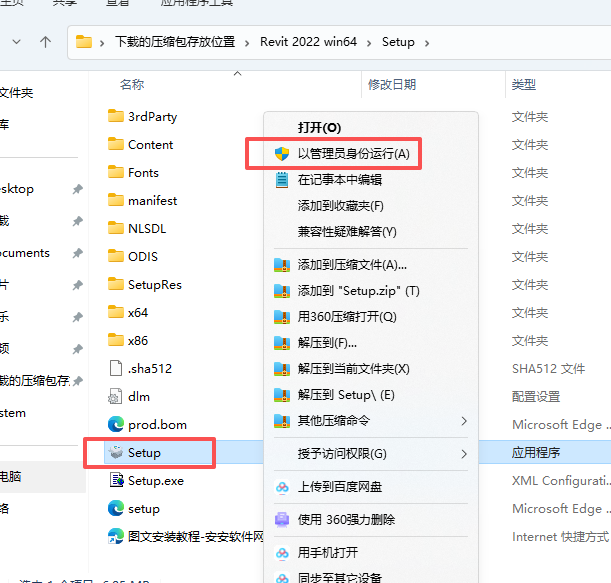Choose 添加到 "Setup.zip" (T)
Screen dimensions: 611x583
371,291
